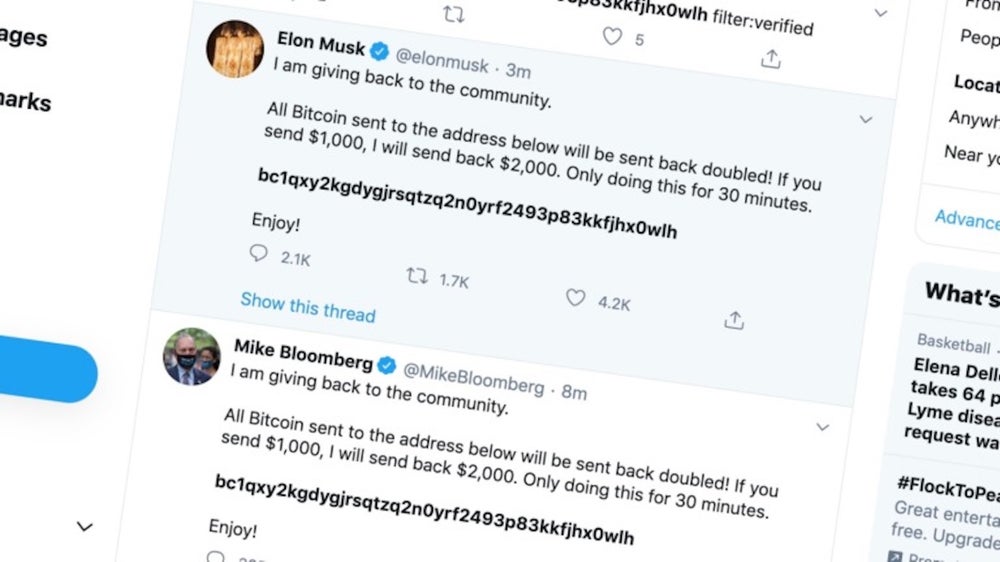
Task: Reply to Mike Bloomberg's tweet
Action: coord(215,556)
